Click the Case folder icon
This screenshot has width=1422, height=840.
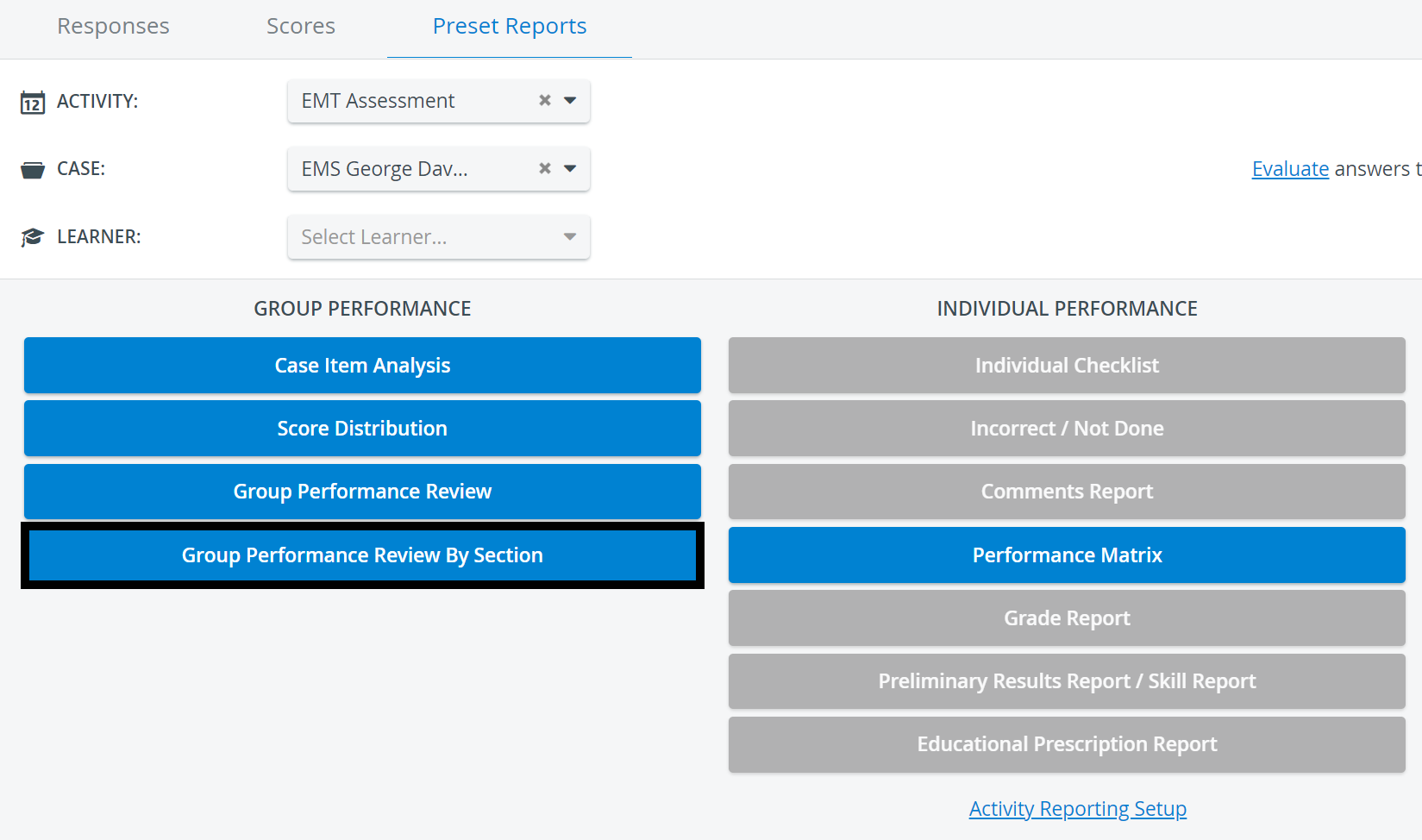click(33, 170)
